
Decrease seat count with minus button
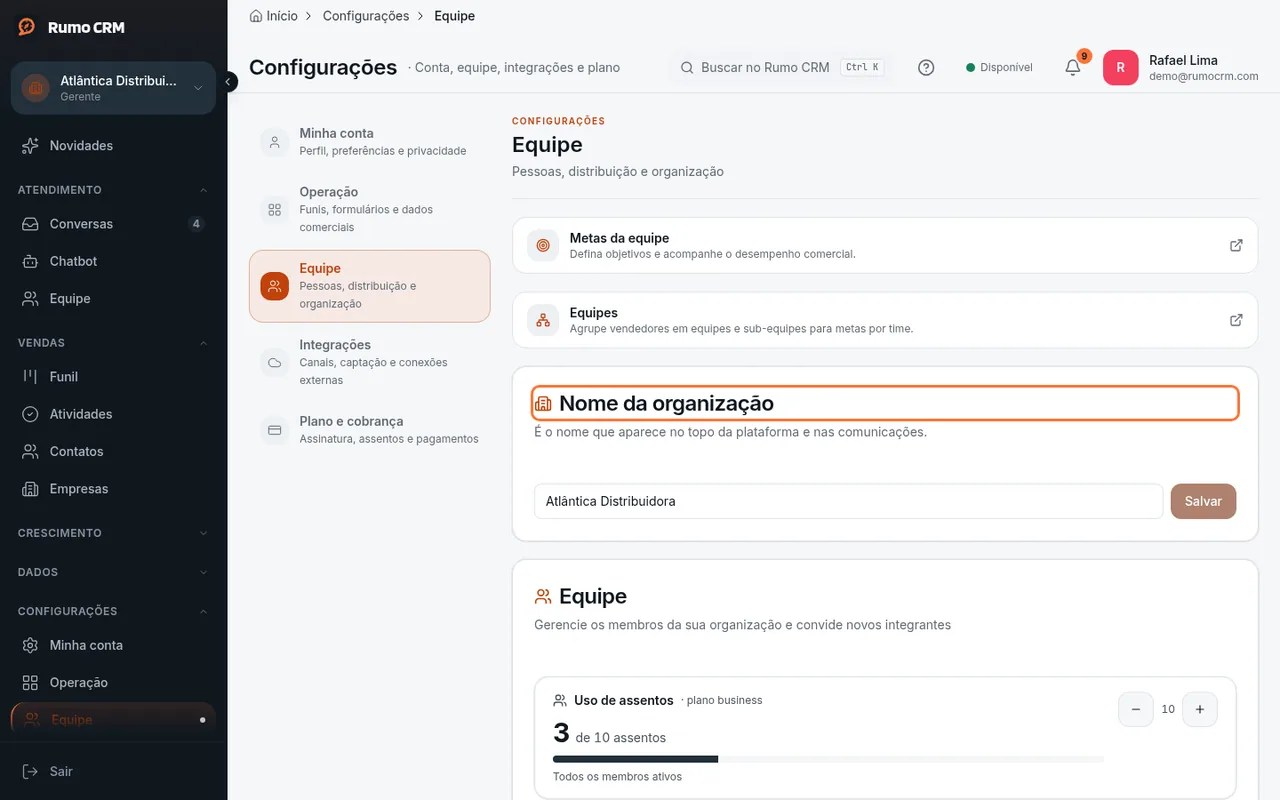pos(1135,709)
